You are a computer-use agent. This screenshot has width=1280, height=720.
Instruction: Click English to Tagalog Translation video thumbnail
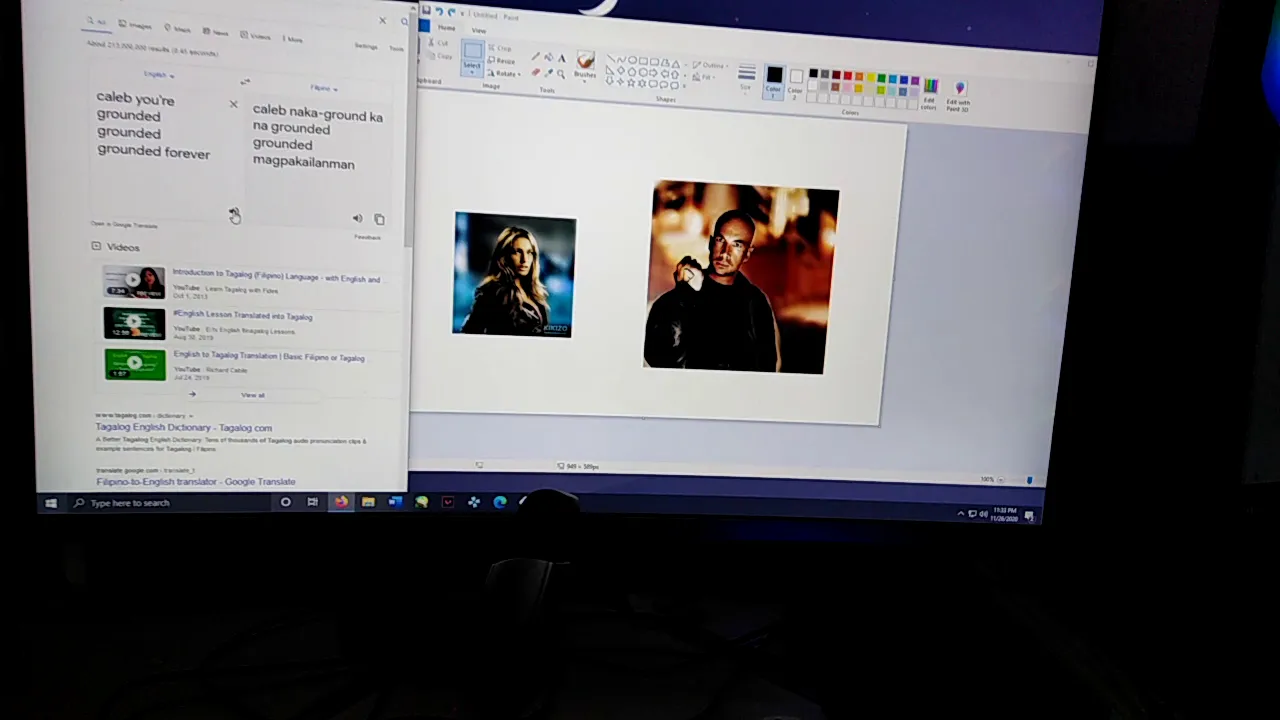(134, 363)
